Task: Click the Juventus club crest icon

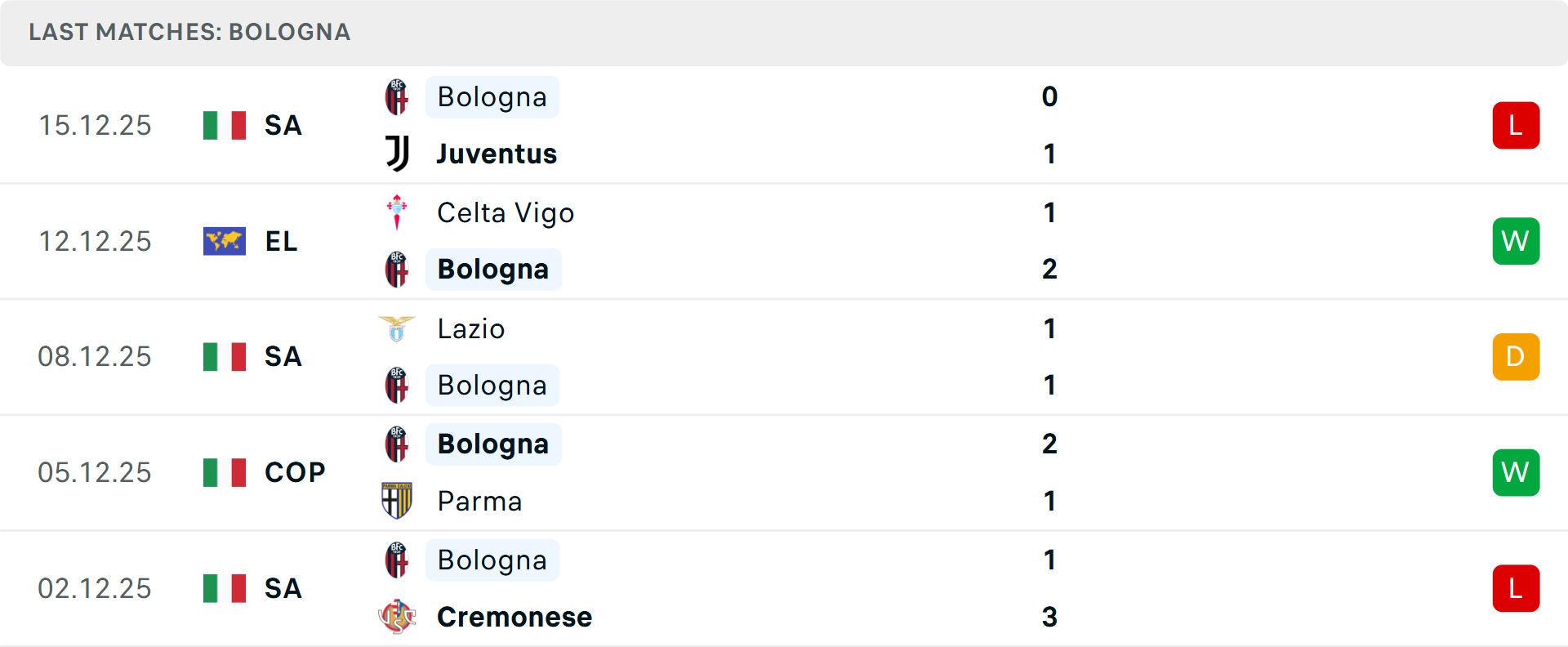Action: click(x=397, y=154)
